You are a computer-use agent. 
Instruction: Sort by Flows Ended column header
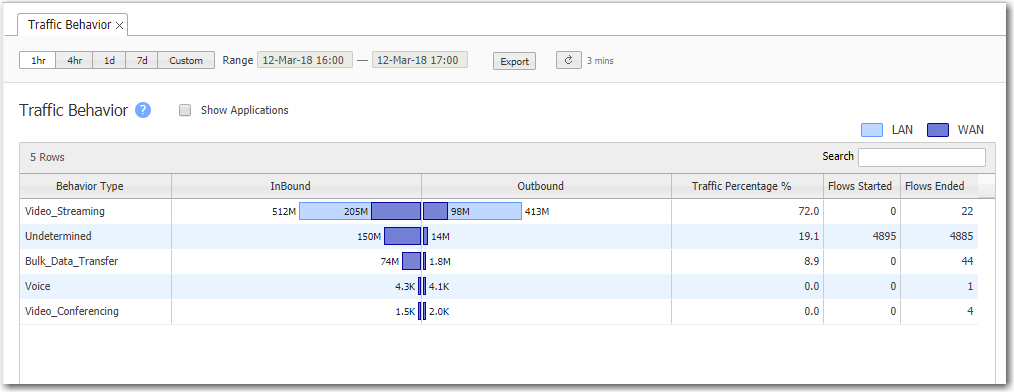click(x=939, y=186)
